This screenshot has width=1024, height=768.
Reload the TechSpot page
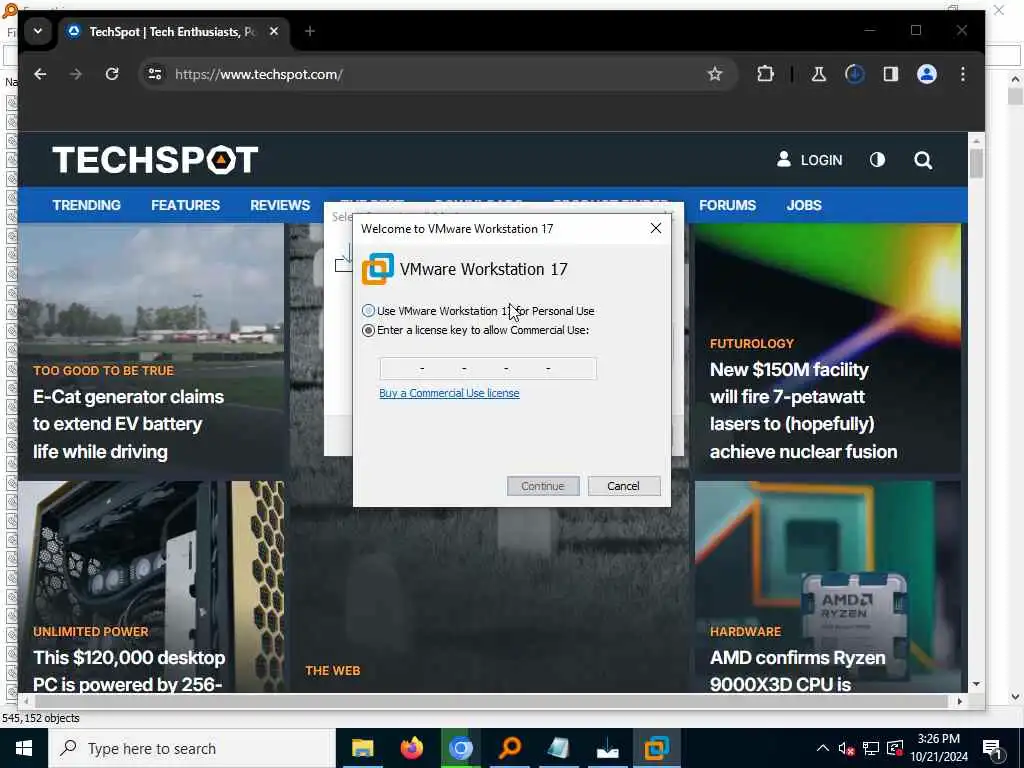pos(112,74)
